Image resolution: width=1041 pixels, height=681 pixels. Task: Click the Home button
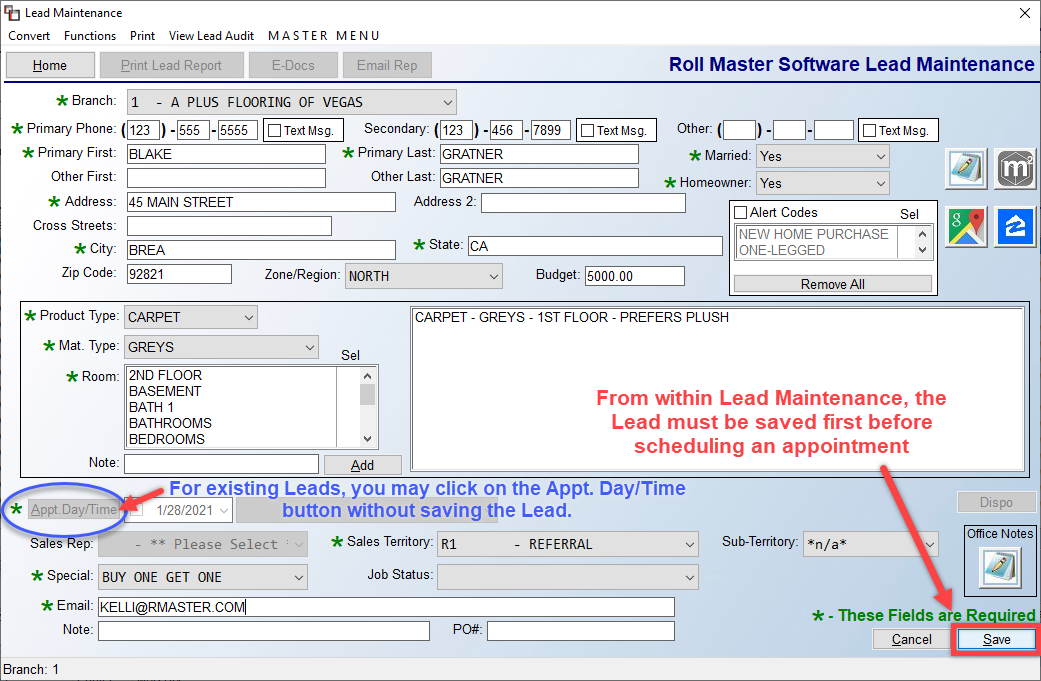click(50, 65)
